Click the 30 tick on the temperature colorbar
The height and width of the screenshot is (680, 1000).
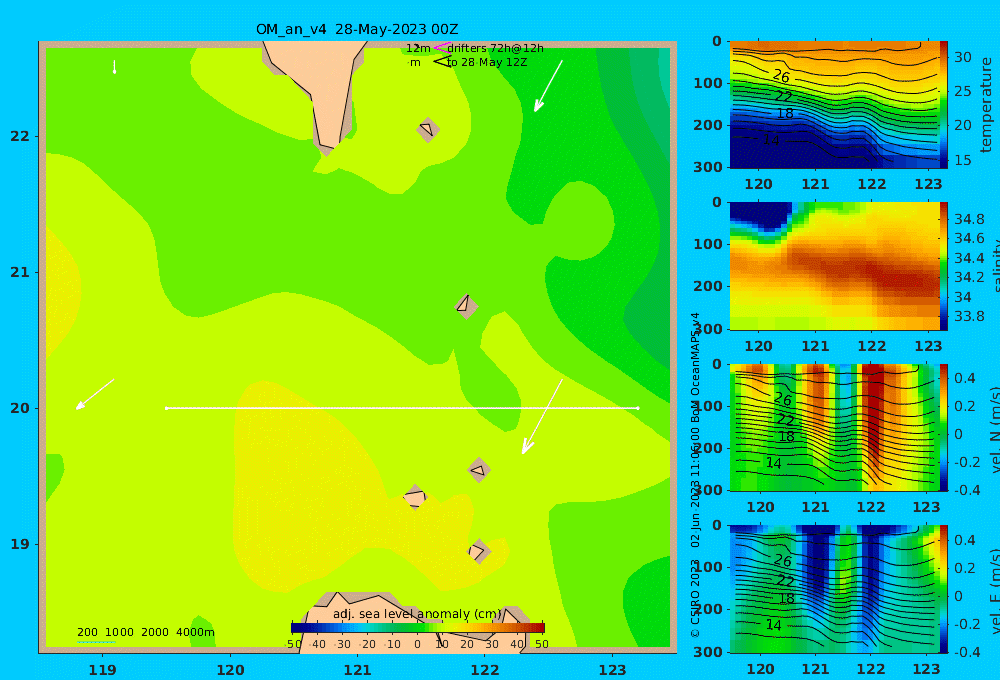click(x=963, y=57)
